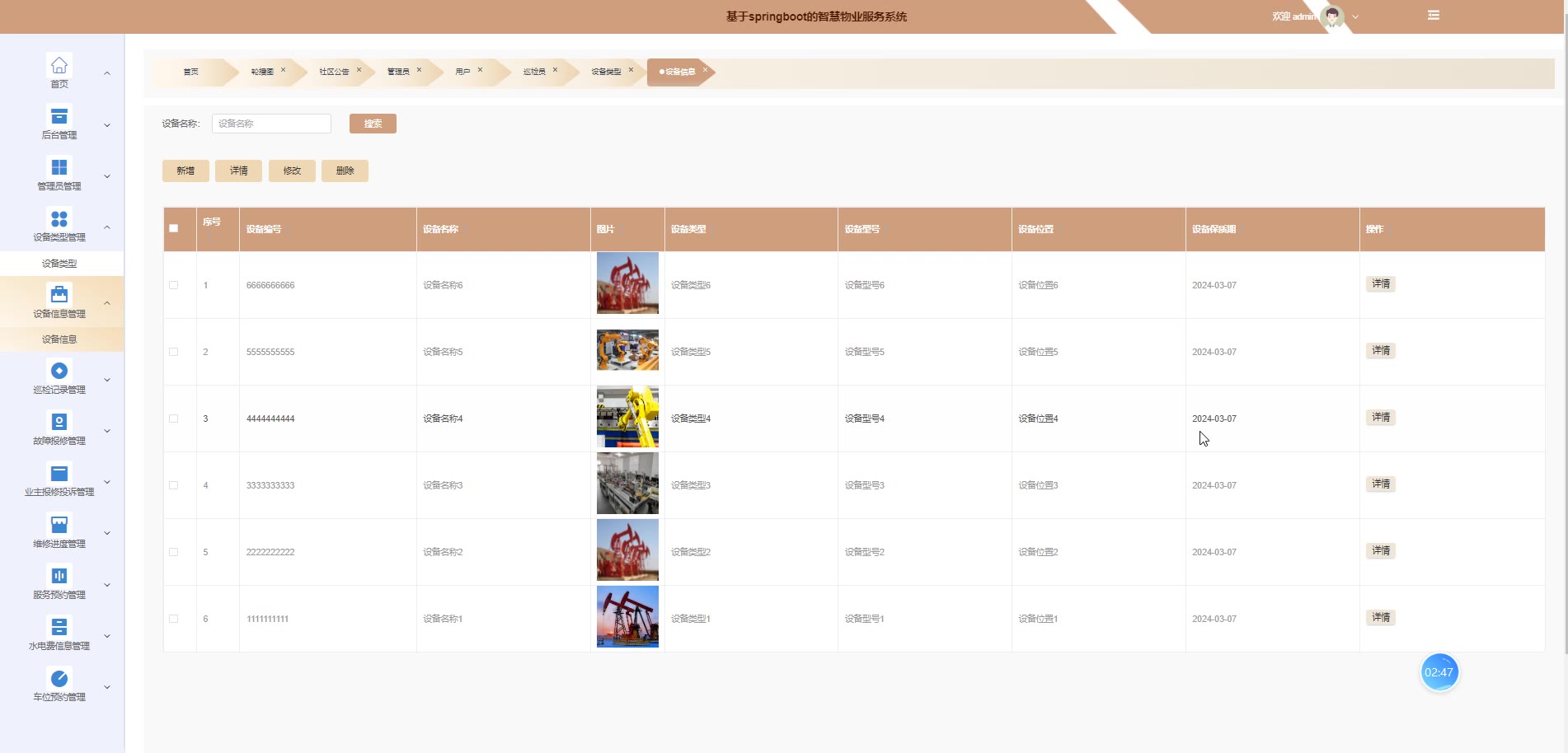
Task: Click the 故障报修管理 icon
Action: pos(59,422)
